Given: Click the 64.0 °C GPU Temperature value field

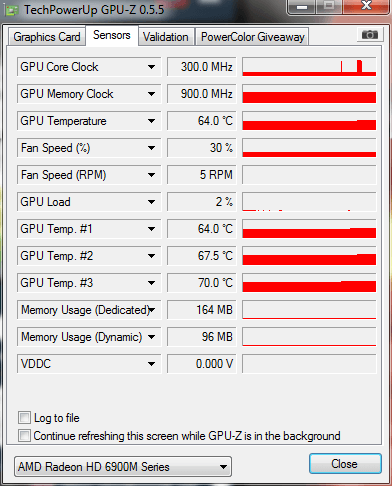Looking at the screenshot, I should coord(202,121).
